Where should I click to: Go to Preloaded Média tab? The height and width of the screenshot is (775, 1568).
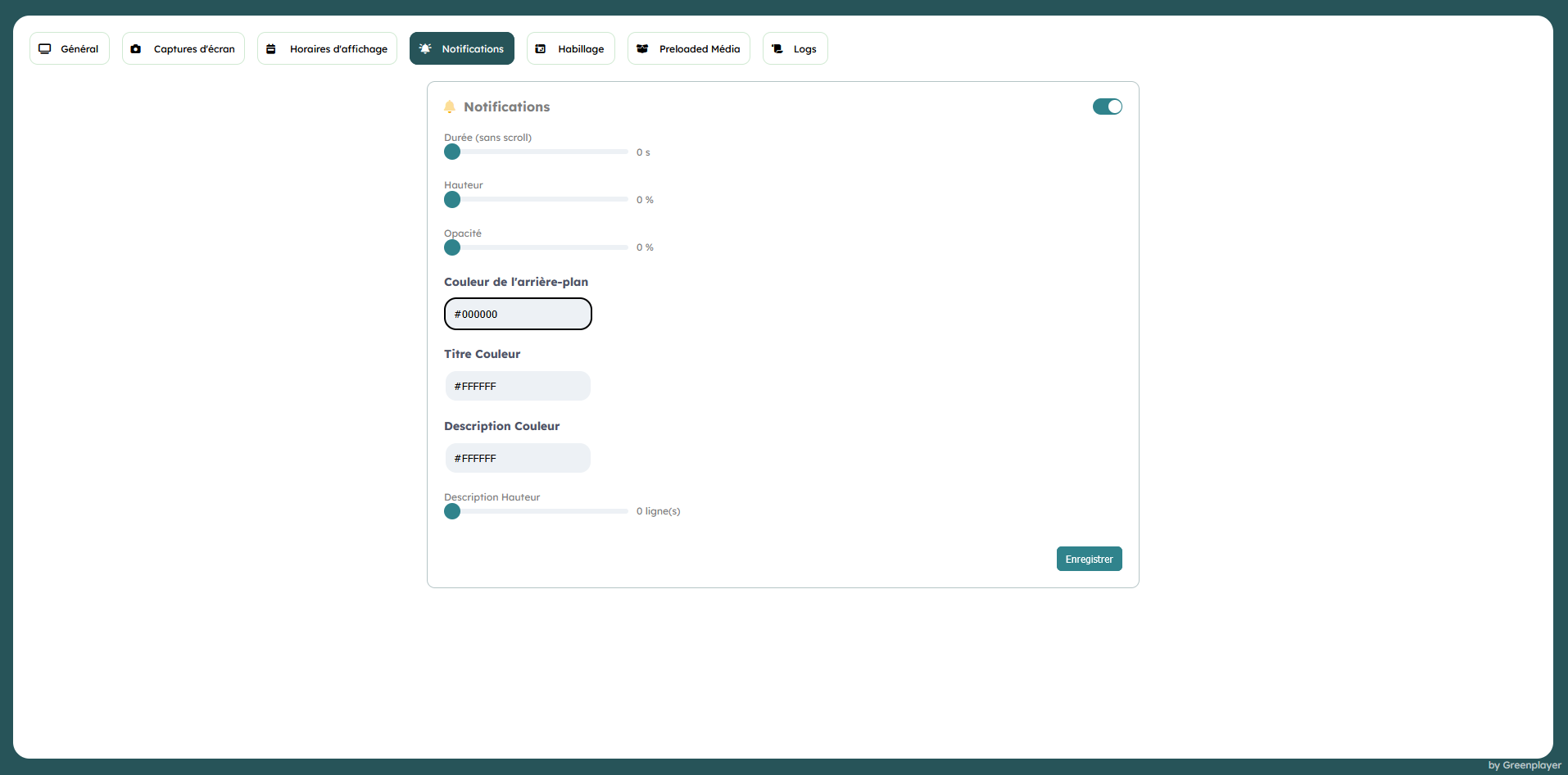(689, 49)
